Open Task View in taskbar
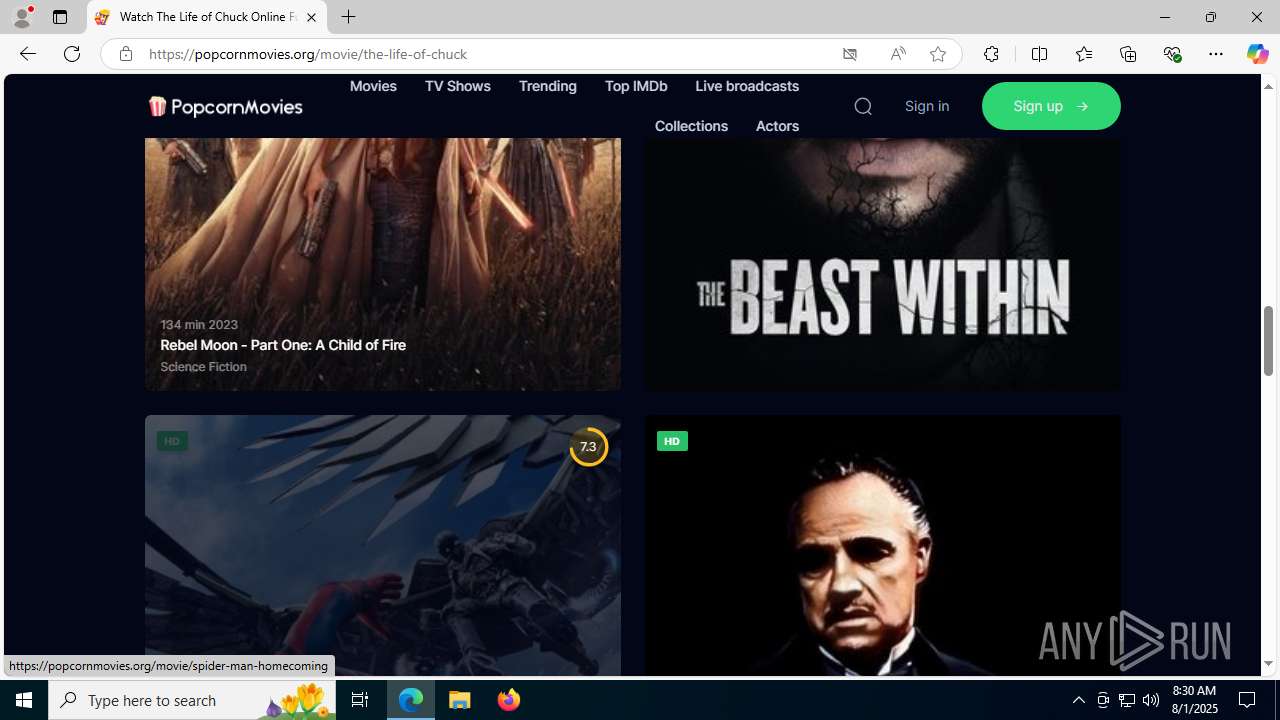Viewport: 1280px width, 720px height. tap(360, 700)
